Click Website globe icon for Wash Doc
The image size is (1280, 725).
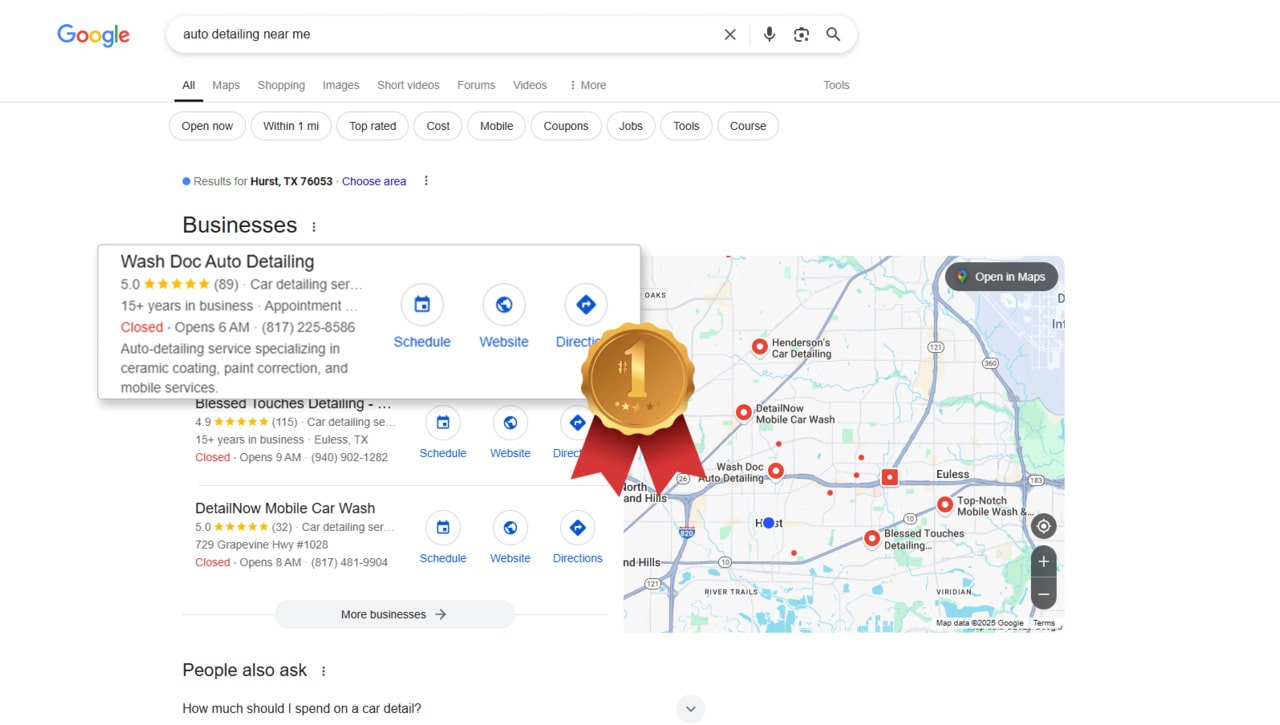pos(504,305)
